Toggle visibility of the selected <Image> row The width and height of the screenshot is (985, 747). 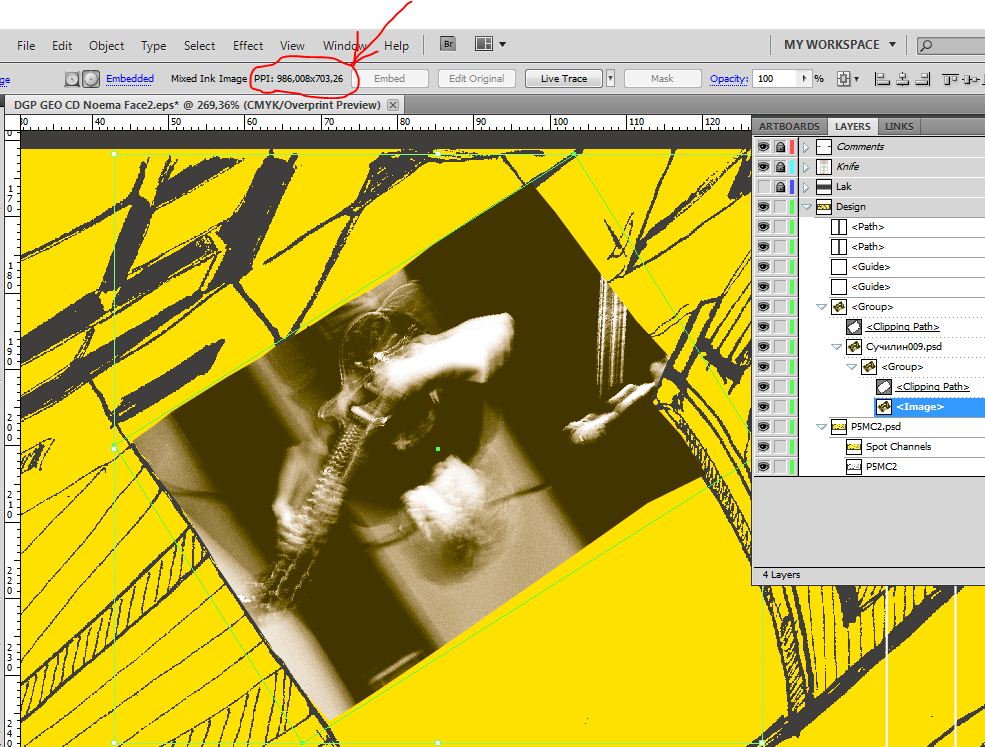pos(763,407)
